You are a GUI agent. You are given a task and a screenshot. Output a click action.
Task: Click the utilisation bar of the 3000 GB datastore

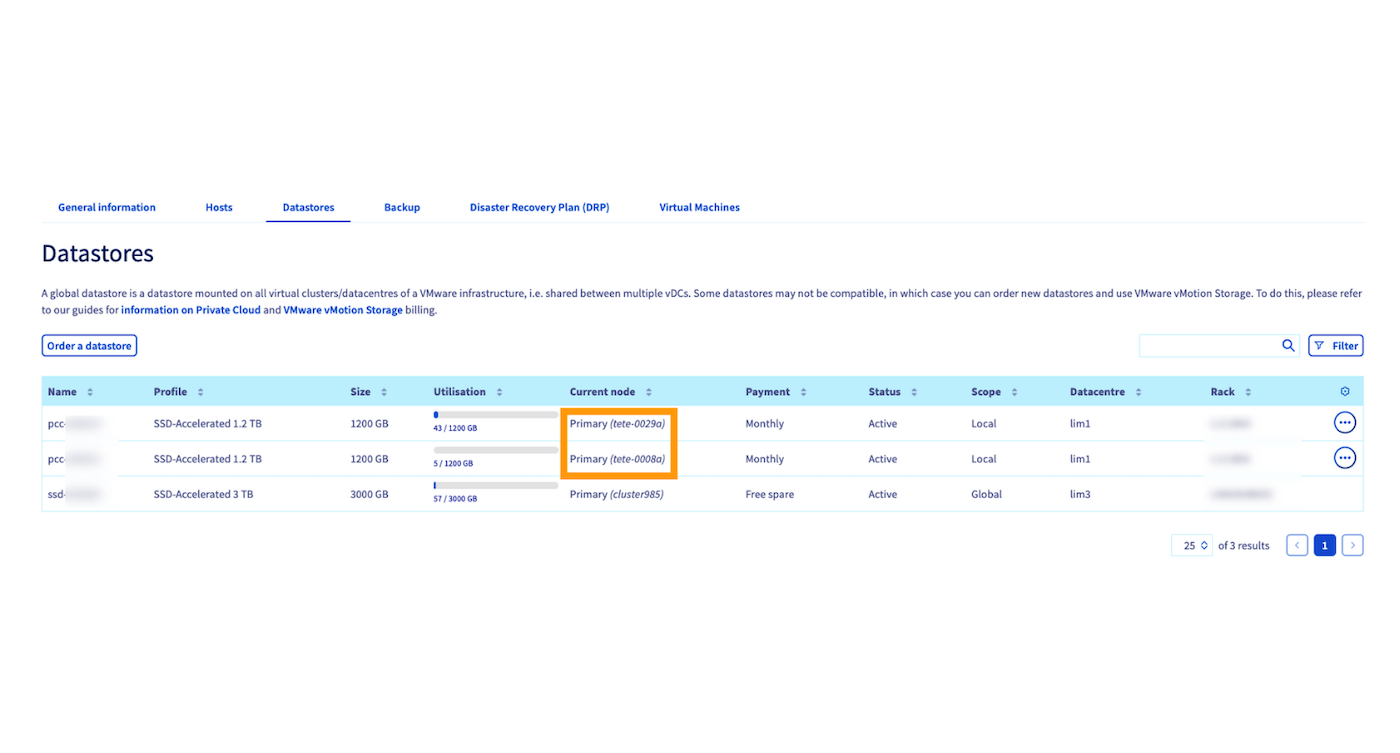494,487
